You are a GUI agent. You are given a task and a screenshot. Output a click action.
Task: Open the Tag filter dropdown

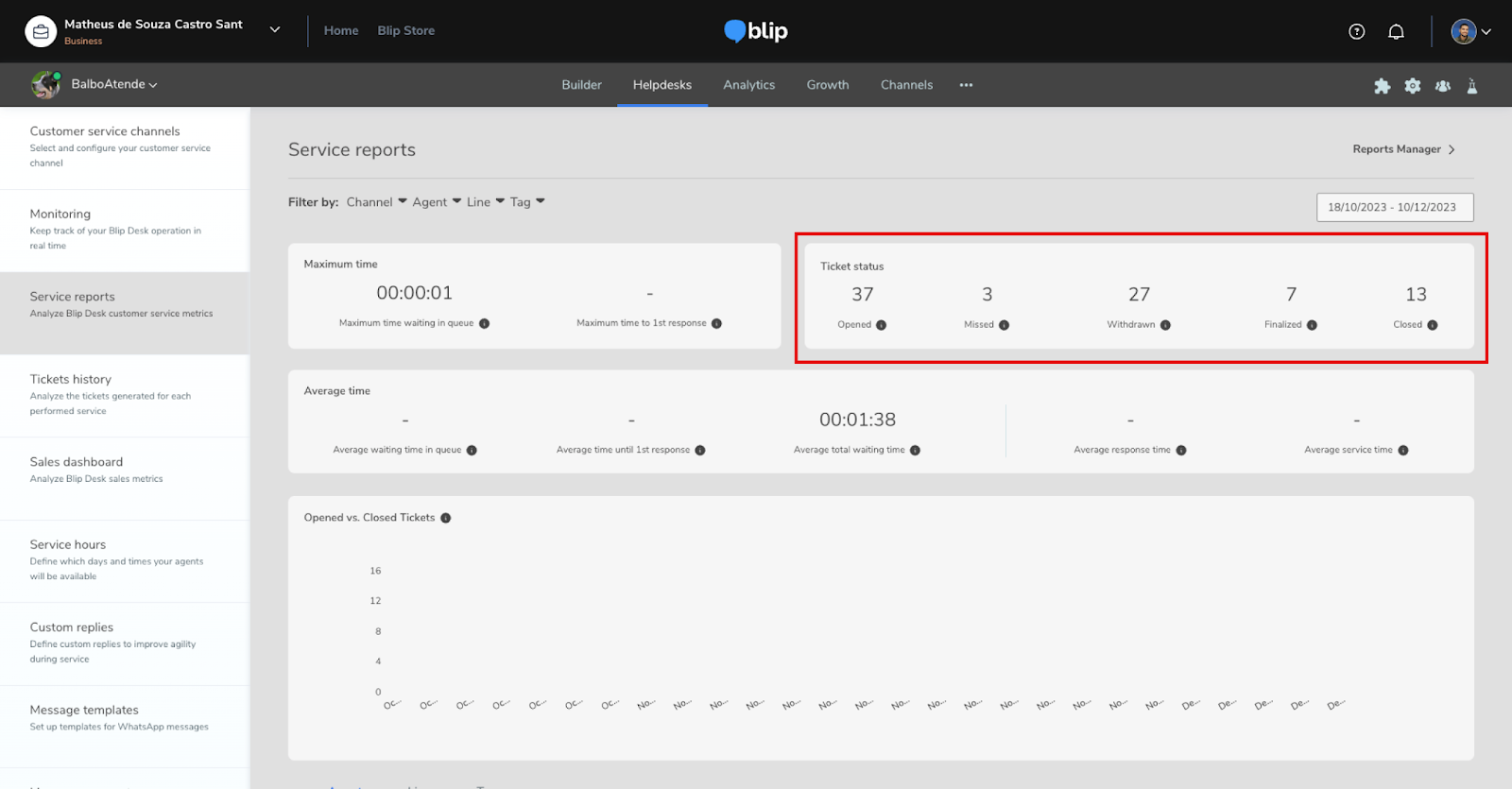(x=527, y=202)
